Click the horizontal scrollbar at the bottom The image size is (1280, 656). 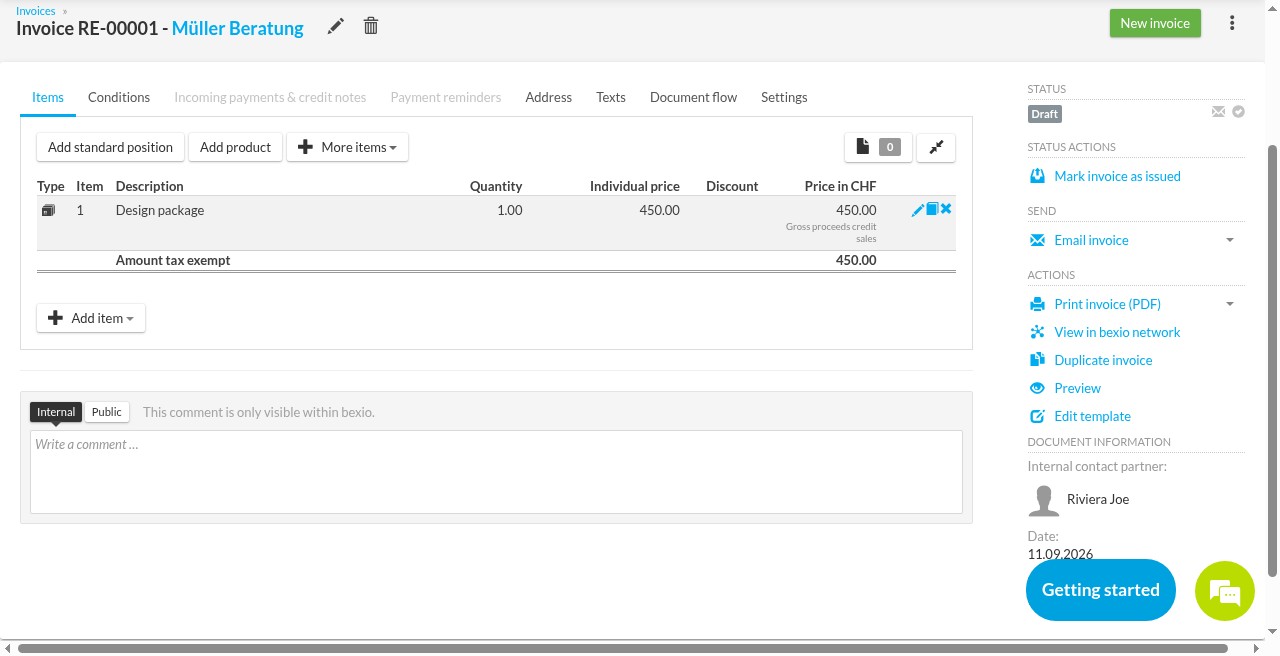(622, 649)
